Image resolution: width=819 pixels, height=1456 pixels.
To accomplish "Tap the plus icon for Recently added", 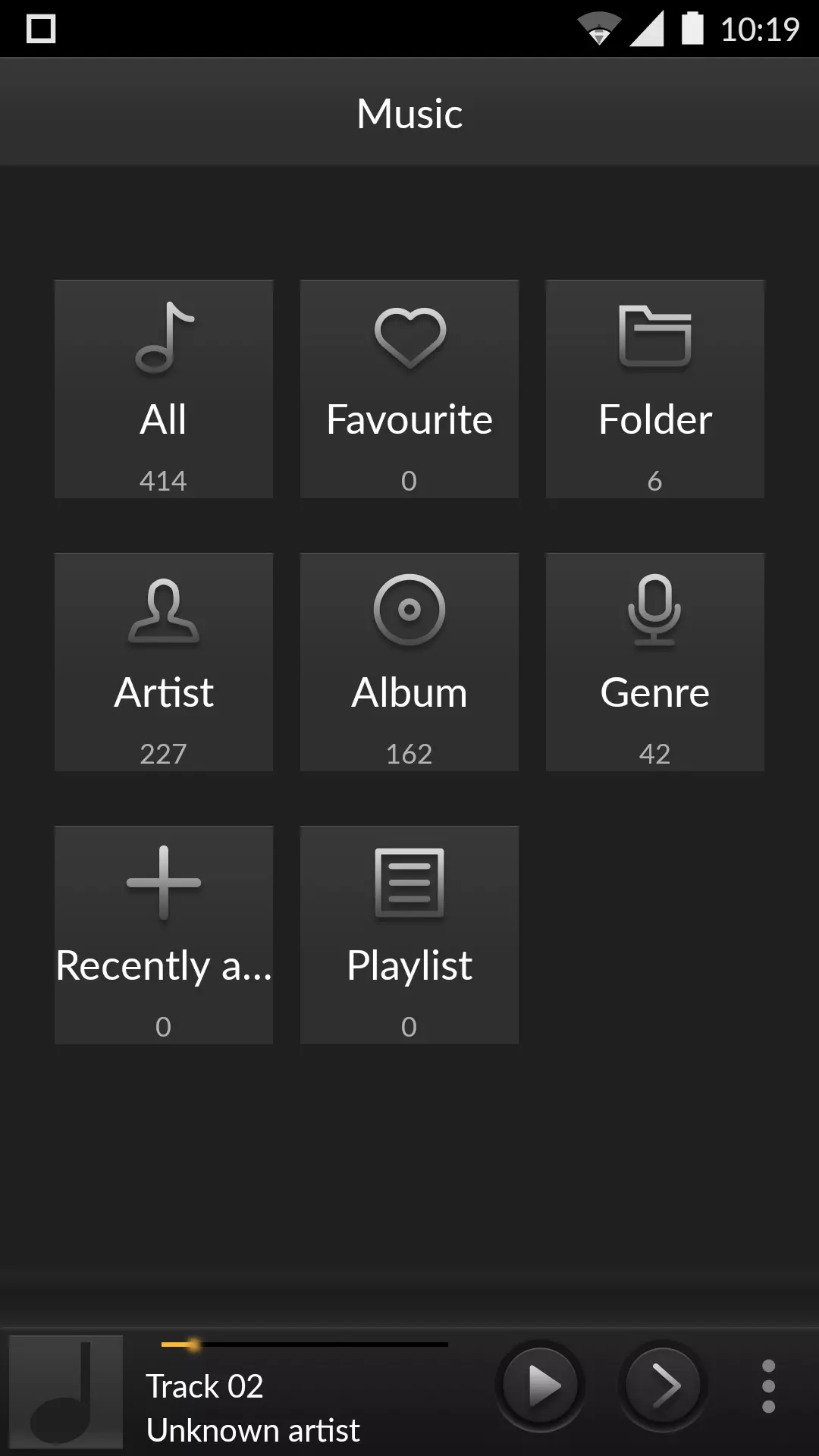I will click(164, 883).
